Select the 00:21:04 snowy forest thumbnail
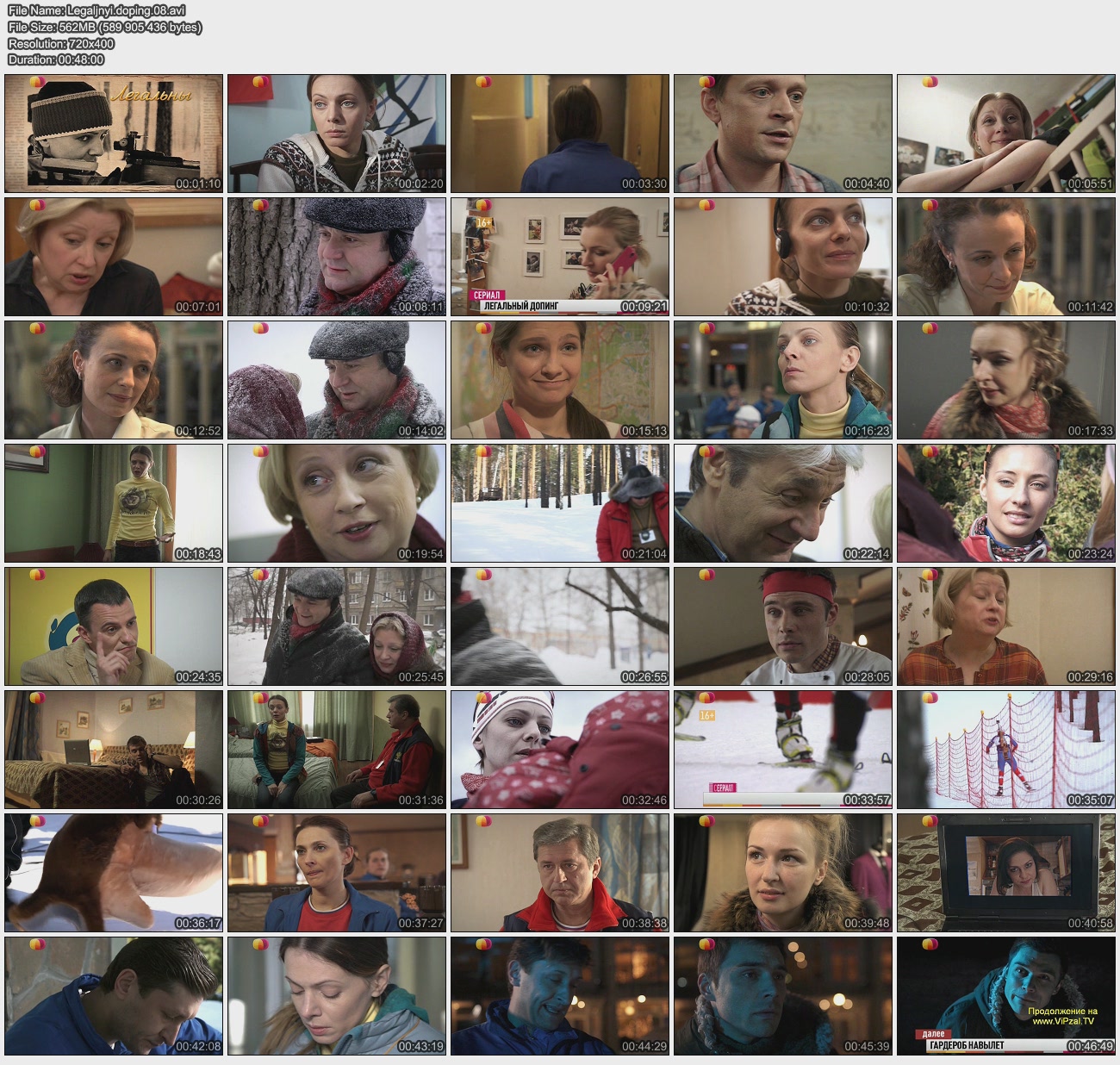Image resolution: width=1120 pixels, height=1065 pixels. point(560,503)
